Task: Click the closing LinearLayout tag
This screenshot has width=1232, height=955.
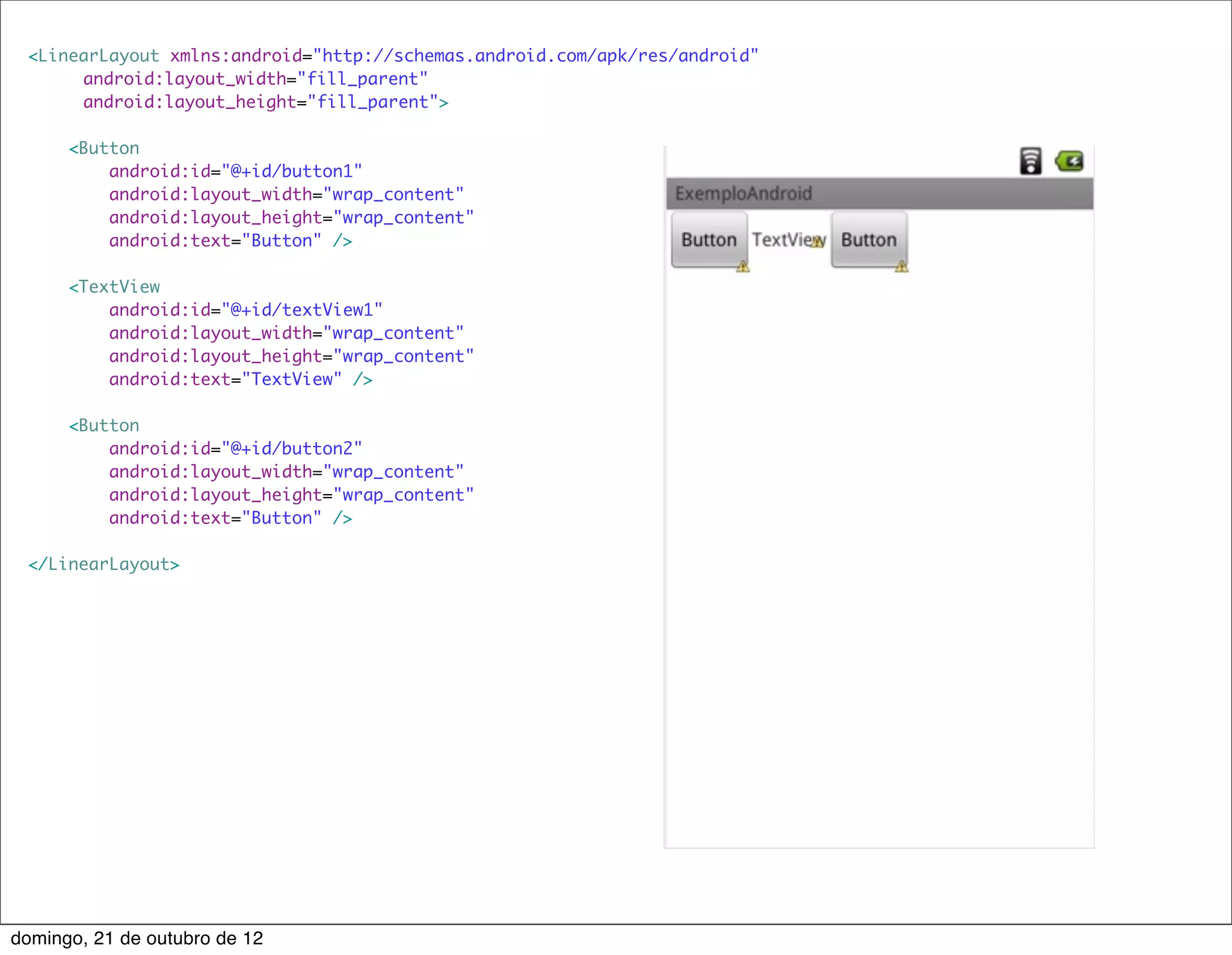Action: tap(104, 564)
